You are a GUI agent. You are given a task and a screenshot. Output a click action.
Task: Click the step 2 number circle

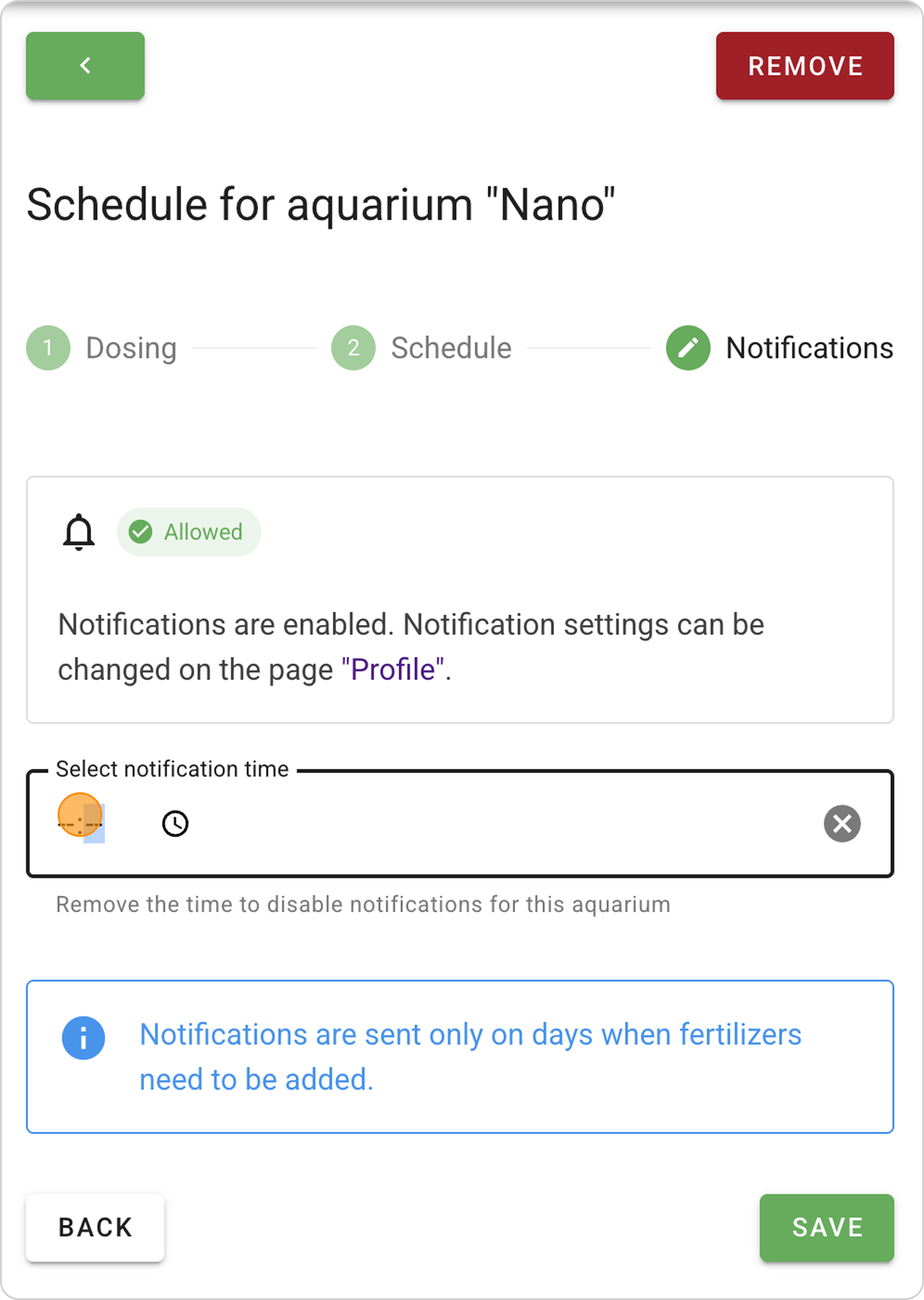(353, 348)
